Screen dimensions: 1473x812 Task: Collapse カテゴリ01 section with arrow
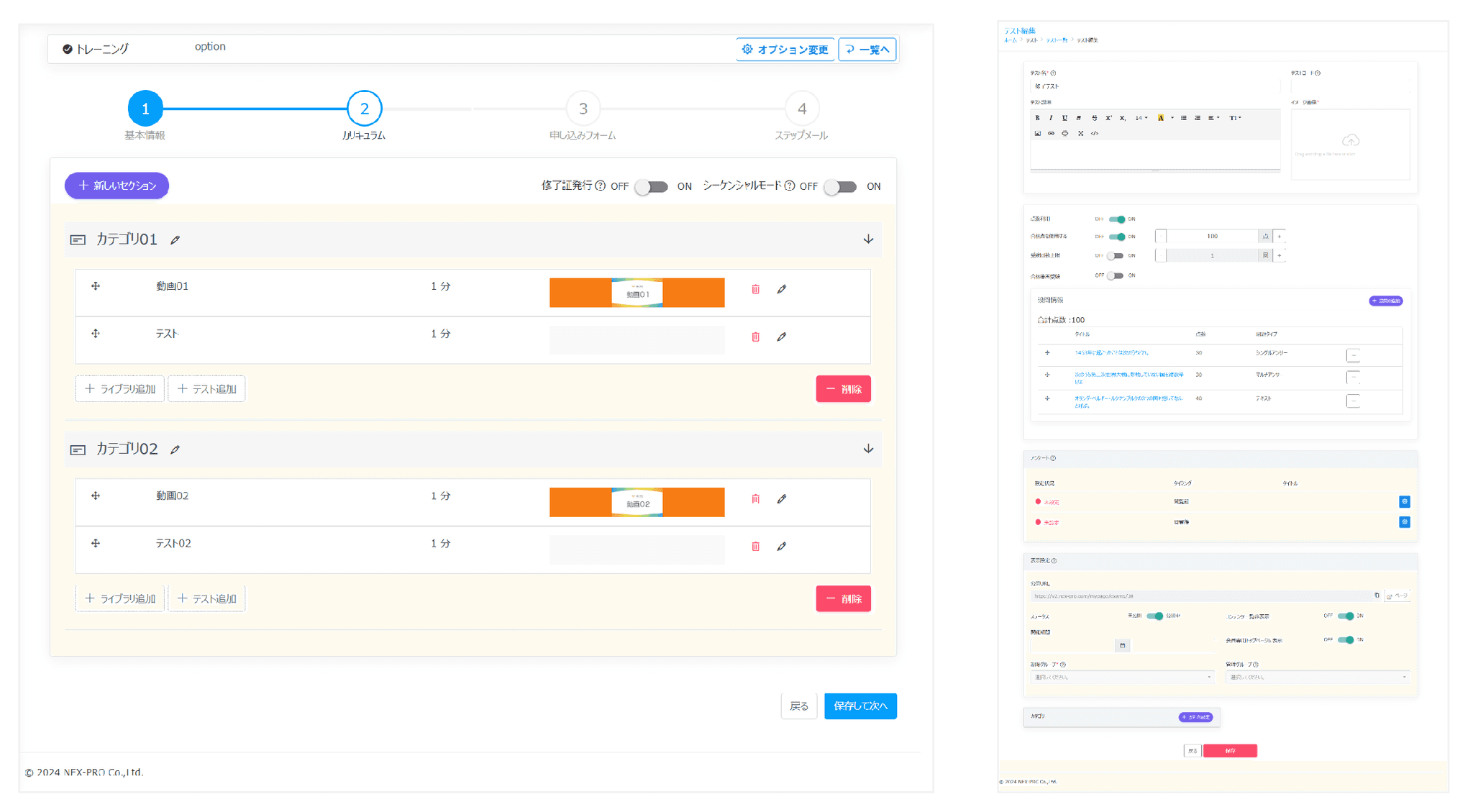868,240
